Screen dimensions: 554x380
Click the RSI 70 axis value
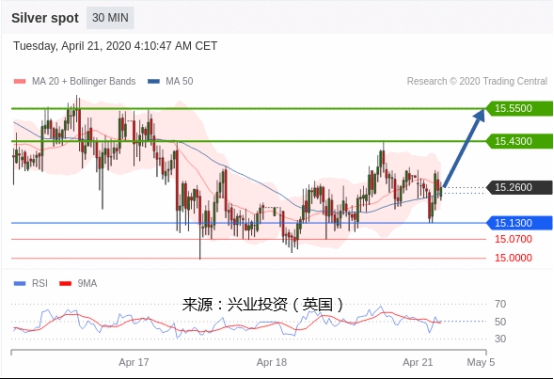tap(500, 304)
